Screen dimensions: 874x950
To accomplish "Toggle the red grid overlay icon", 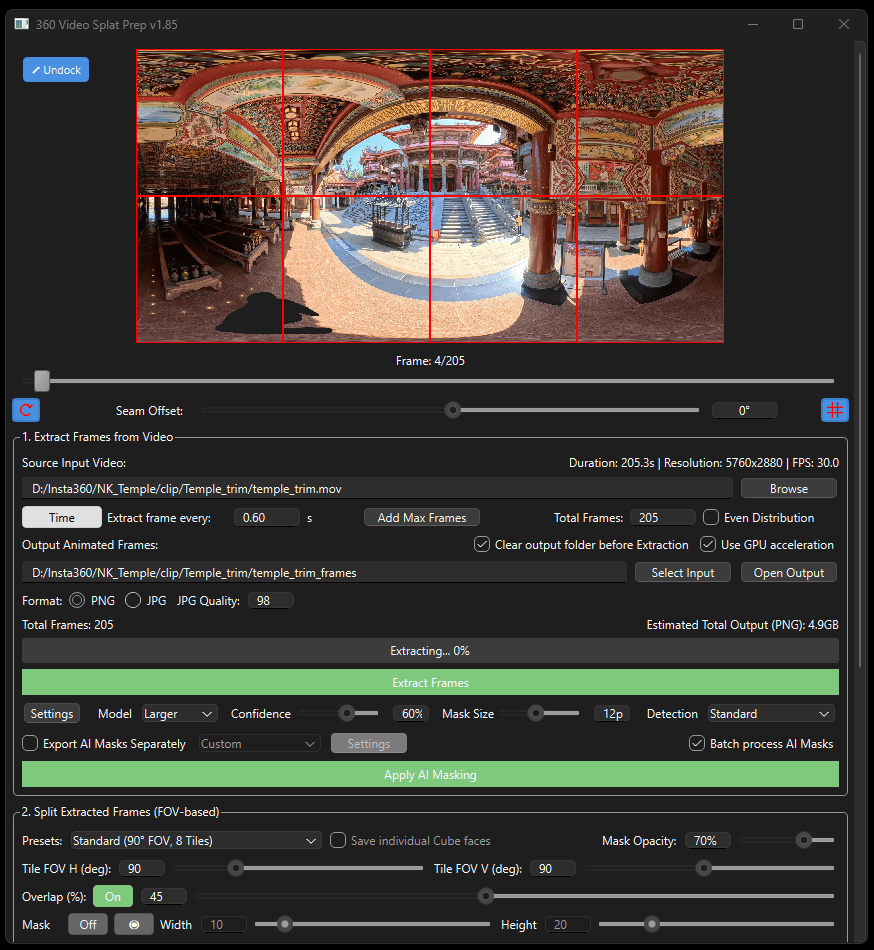I will point(835,410).
